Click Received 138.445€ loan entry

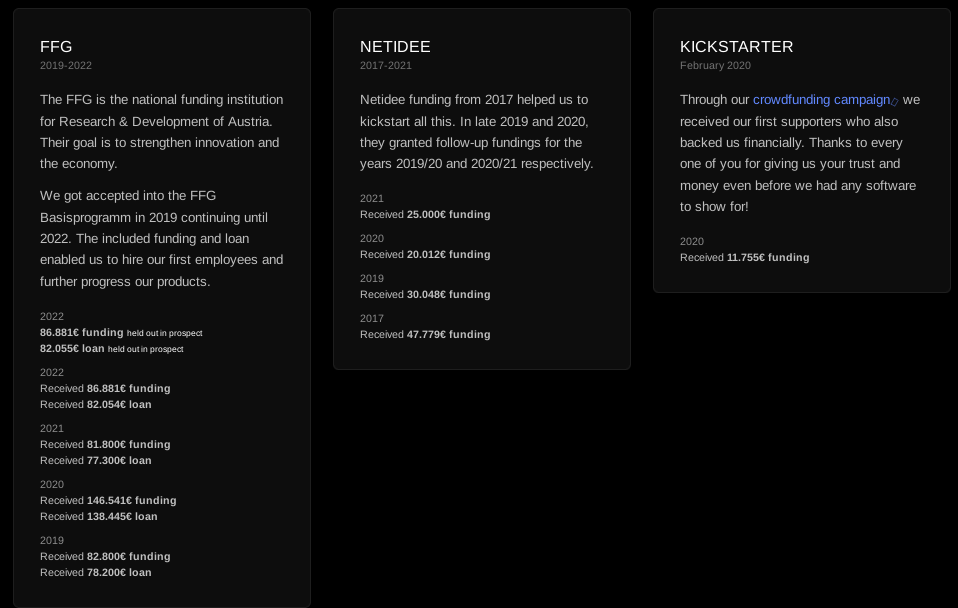point(99,516)
